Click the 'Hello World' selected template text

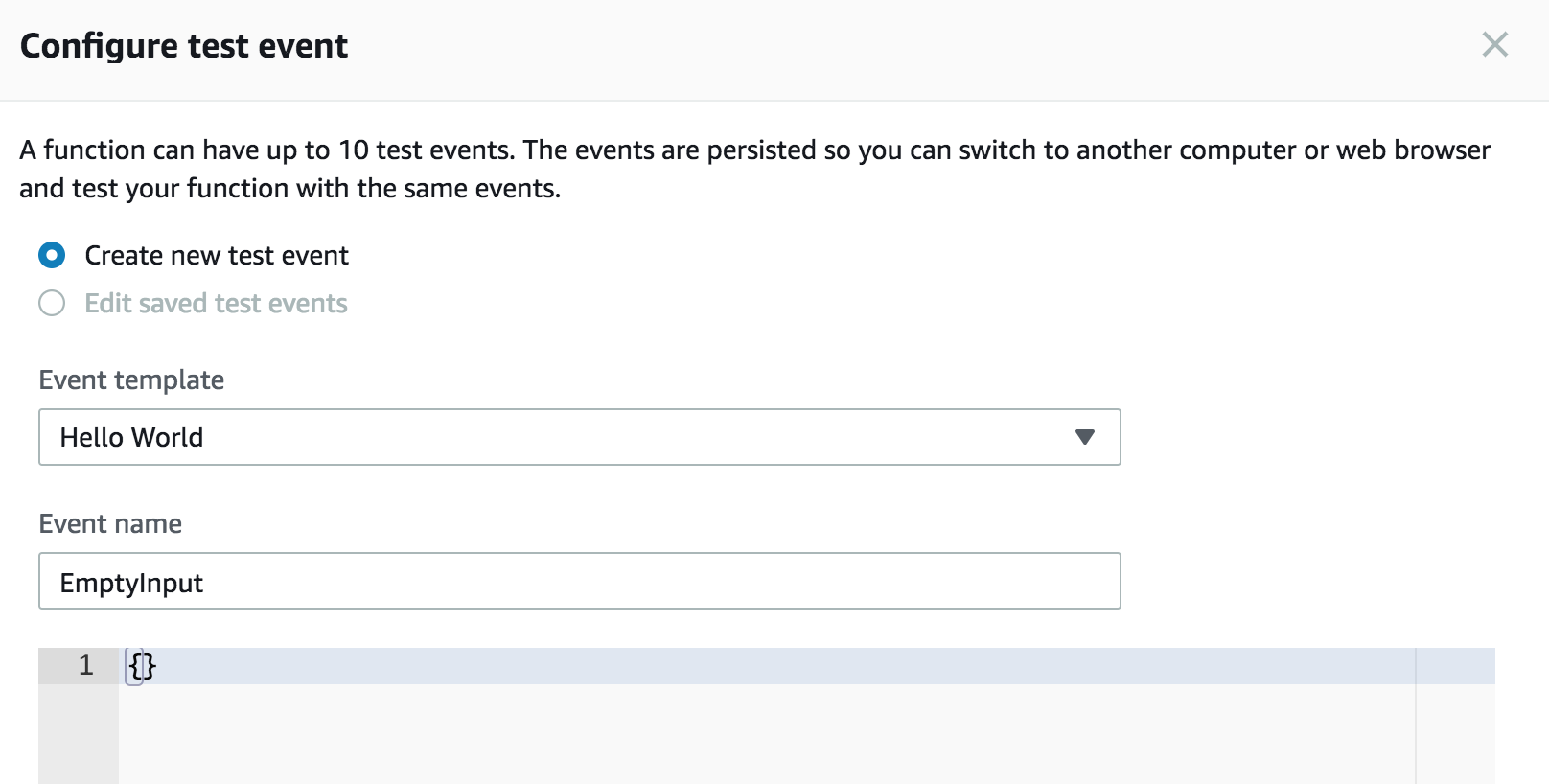coord(131,437)
